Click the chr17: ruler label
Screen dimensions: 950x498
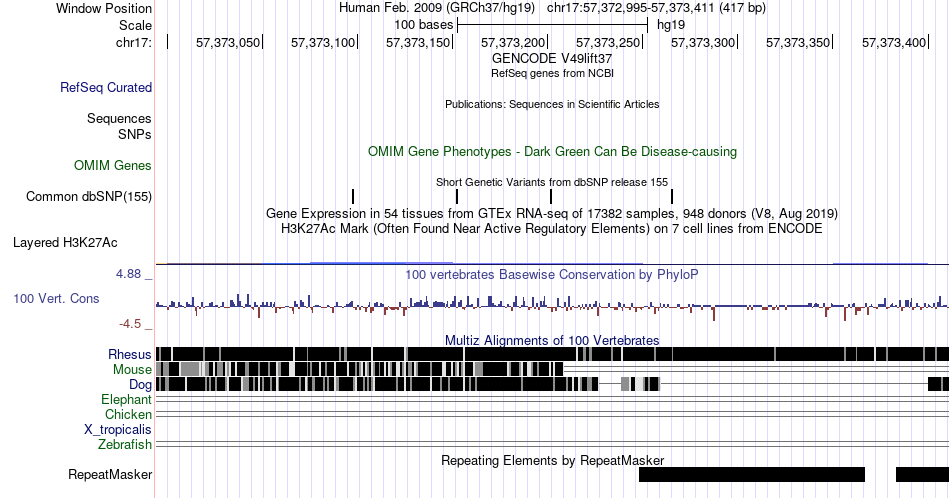[x=134, y=42]
